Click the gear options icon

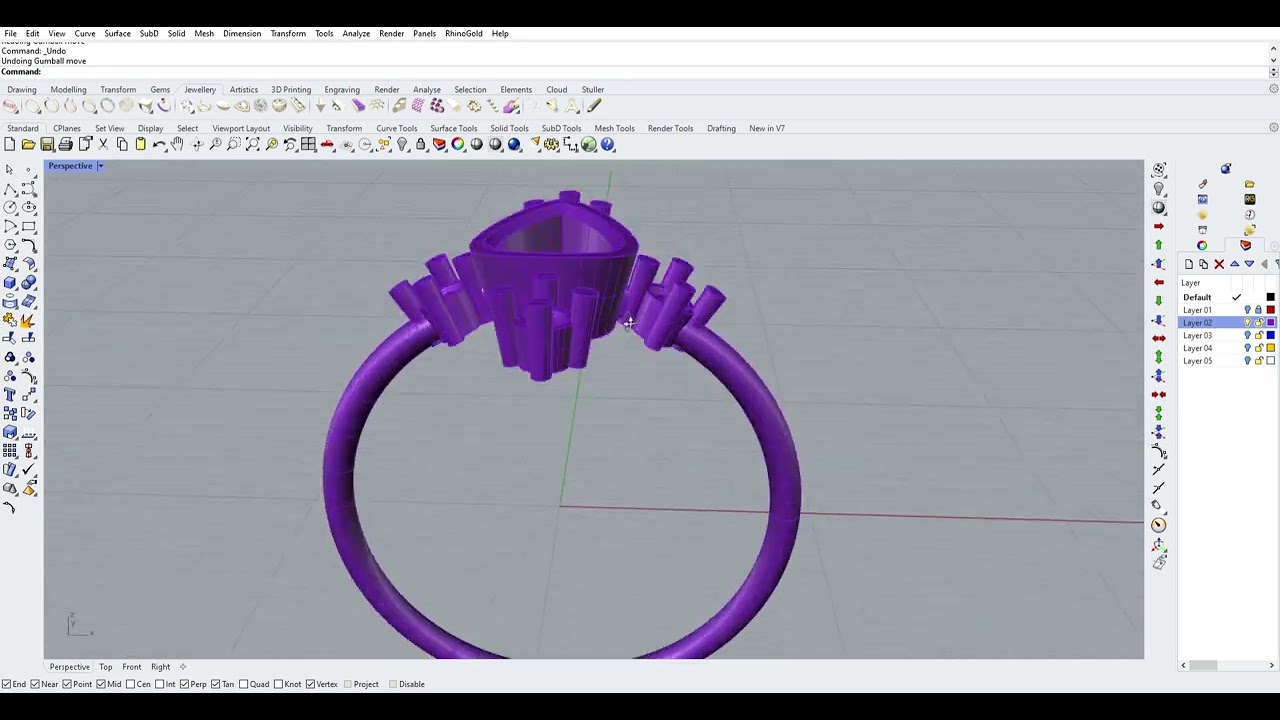552,145
